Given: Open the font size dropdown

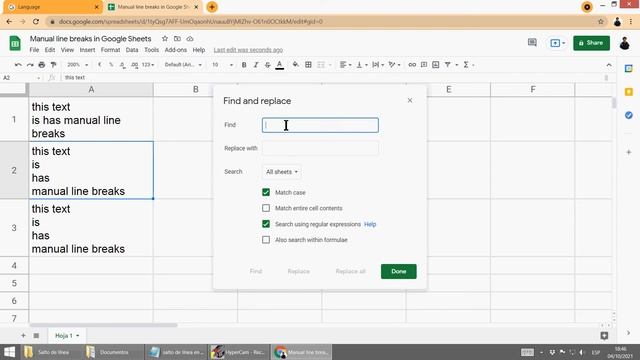Looking at the screenshot, I should coord(222,65).
